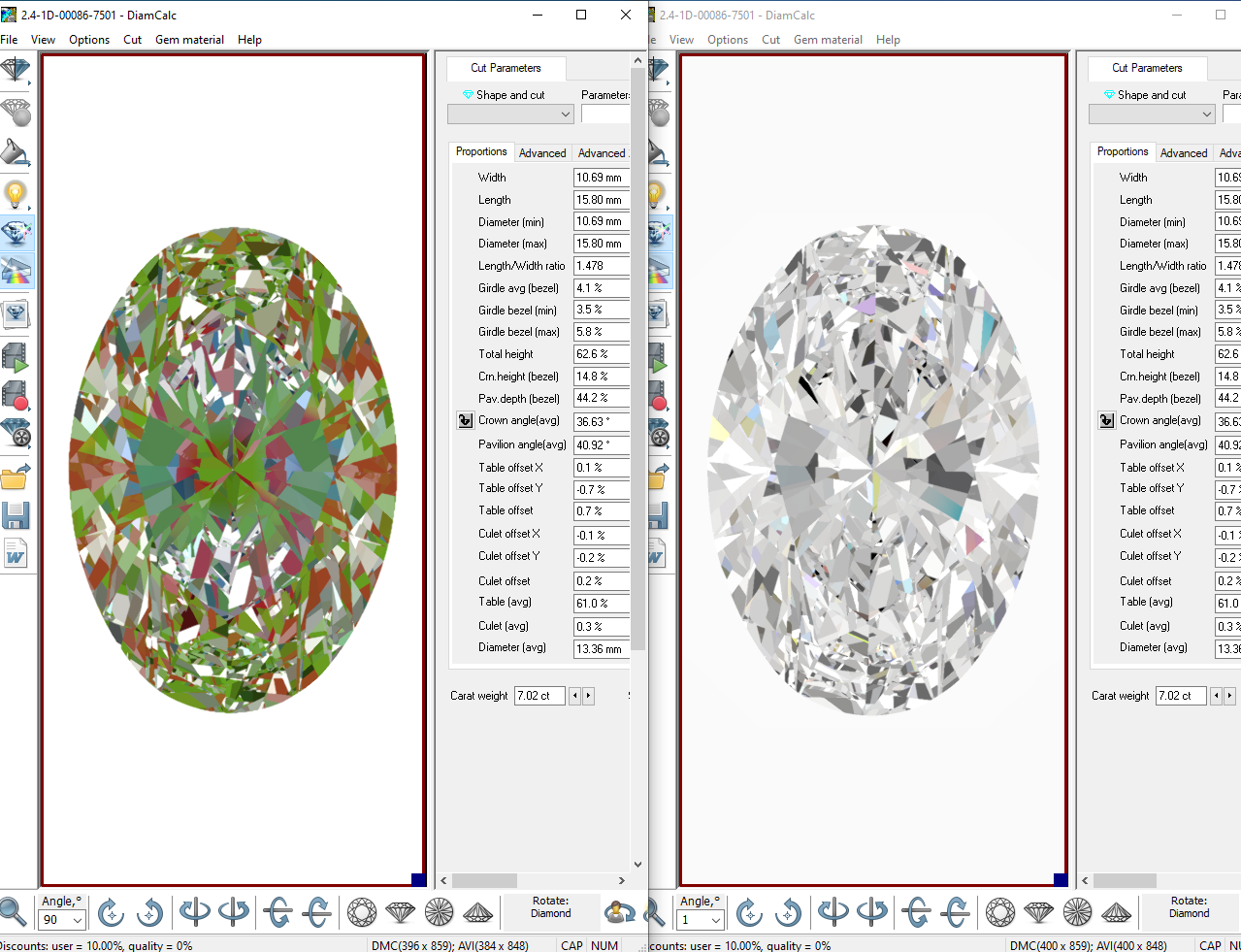Switch to Proportions tab in left window
Image resolution: width=1241 pixels, height=952 pixels.
481,152
